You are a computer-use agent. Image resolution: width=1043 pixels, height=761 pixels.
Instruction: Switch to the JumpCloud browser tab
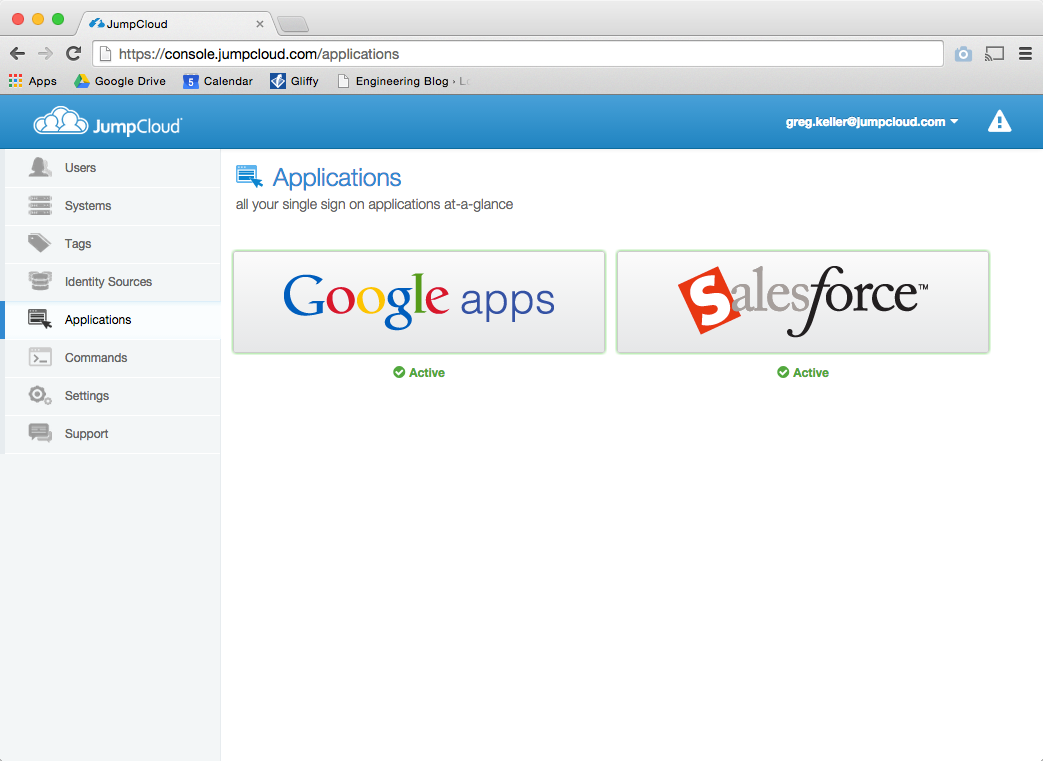pos(170,23)
